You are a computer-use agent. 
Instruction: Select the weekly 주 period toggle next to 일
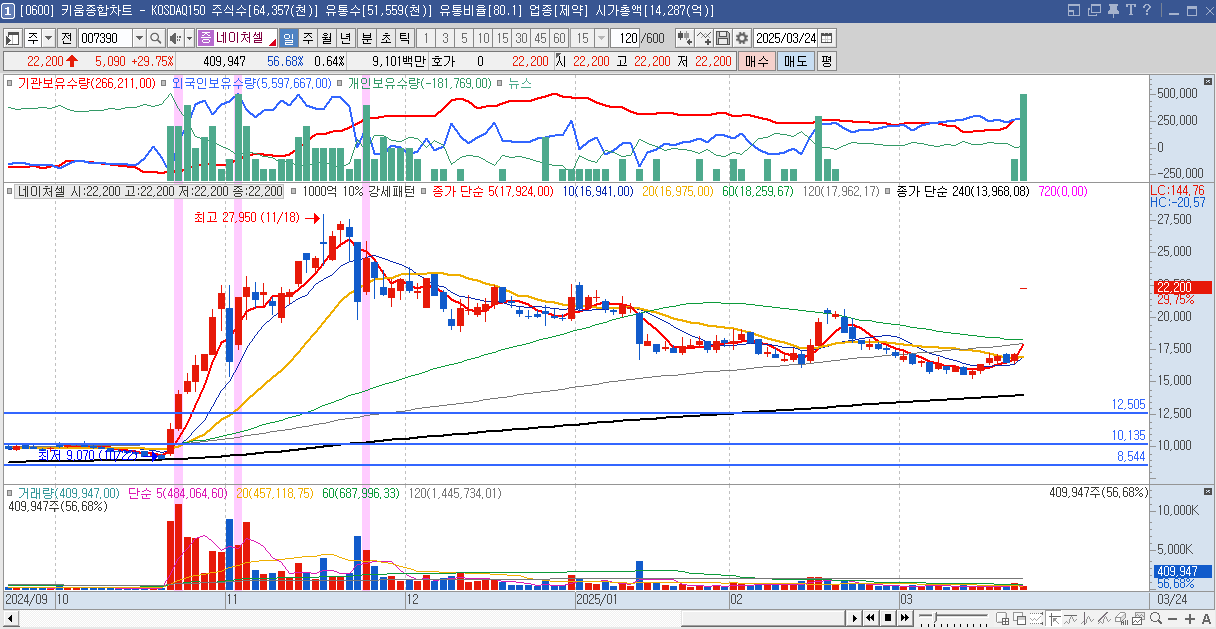pos(308,38)
